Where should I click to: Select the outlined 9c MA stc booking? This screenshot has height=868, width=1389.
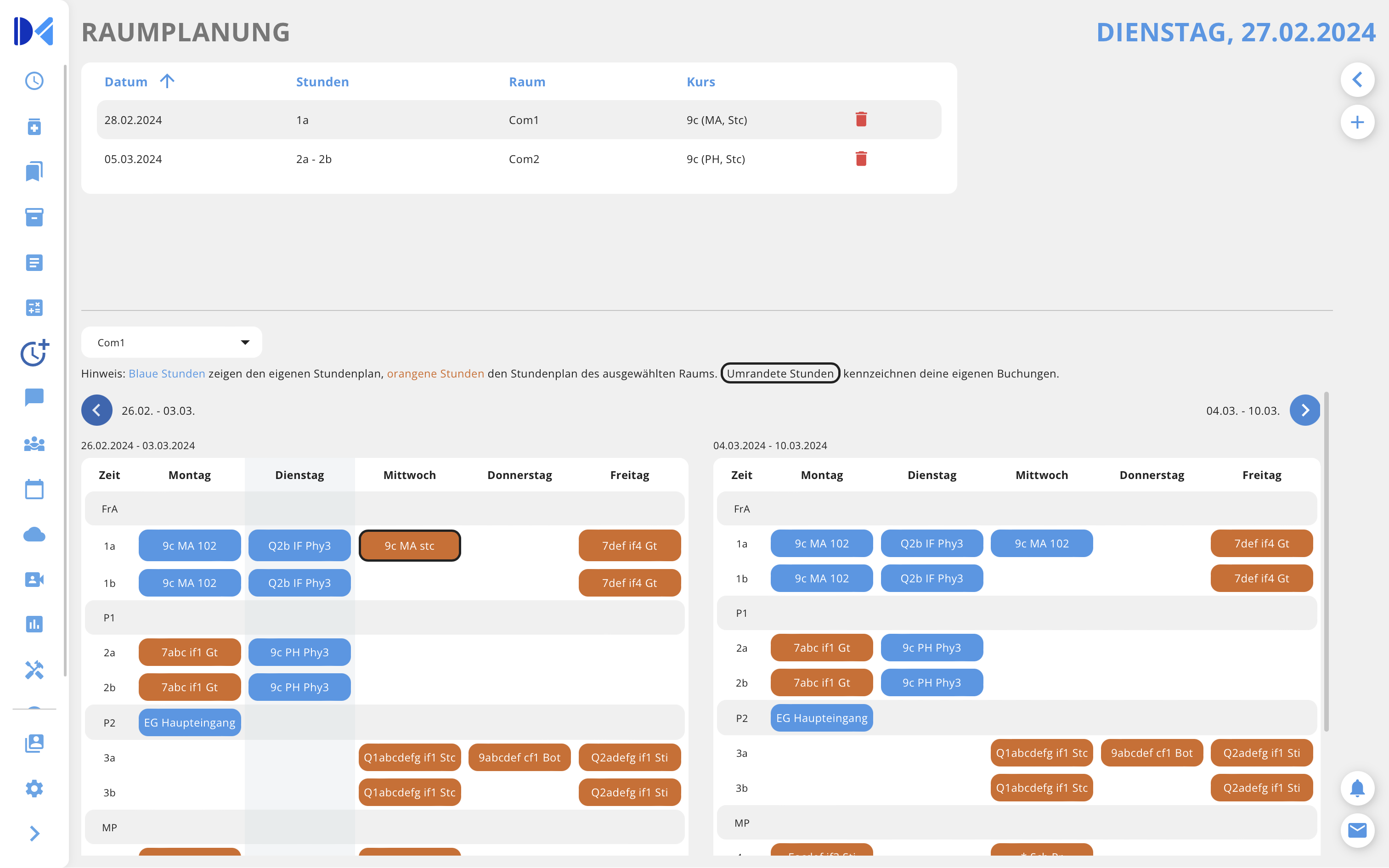[409, 546]
